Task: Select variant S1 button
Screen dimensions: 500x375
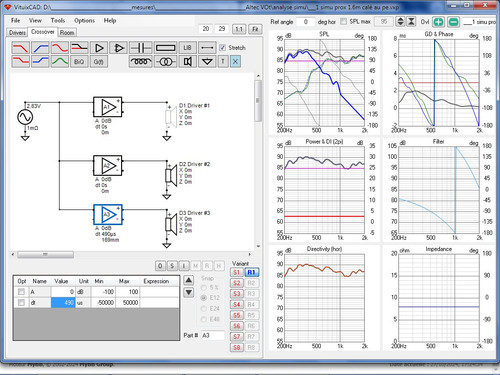Action: pyautogui.click(x=236, y=272)
